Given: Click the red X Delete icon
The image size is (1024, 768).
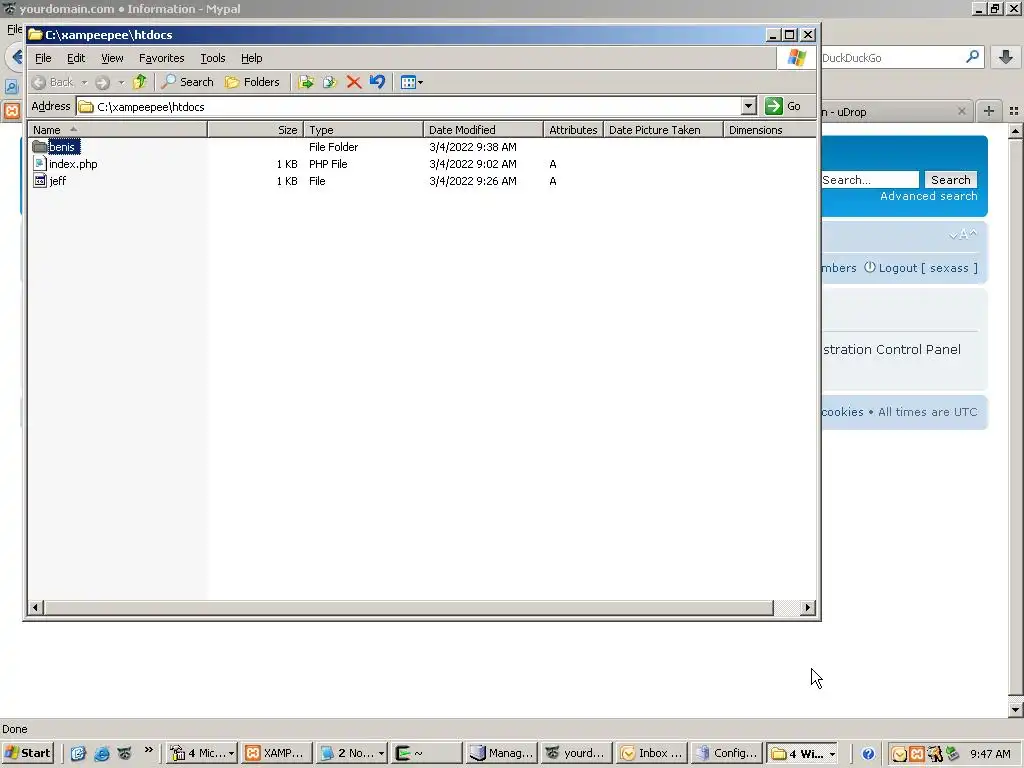Looking at the screenshot, I should (x=354, y=82).
